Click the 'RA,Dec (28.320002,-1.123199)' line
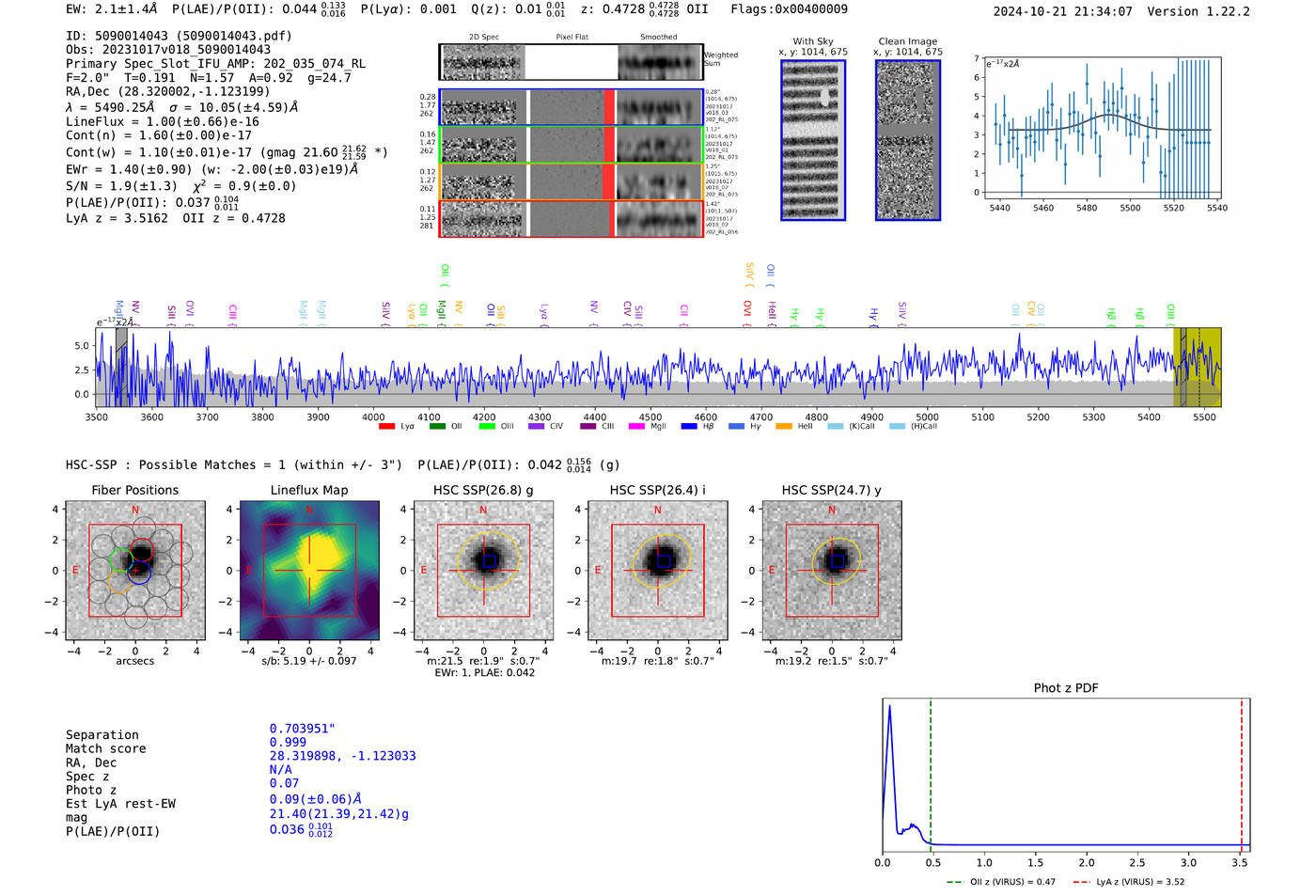Screen dimensions: 1316x896 [x=168, y=91]
